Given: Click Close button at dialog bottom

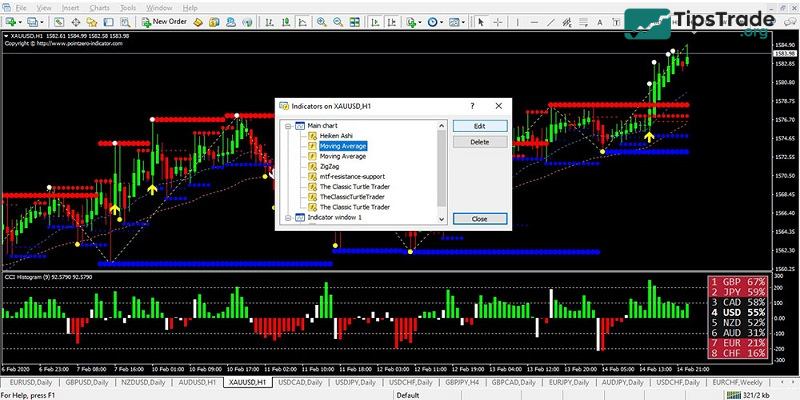Looking at the screenshot, I should click(x=479, y=218).
